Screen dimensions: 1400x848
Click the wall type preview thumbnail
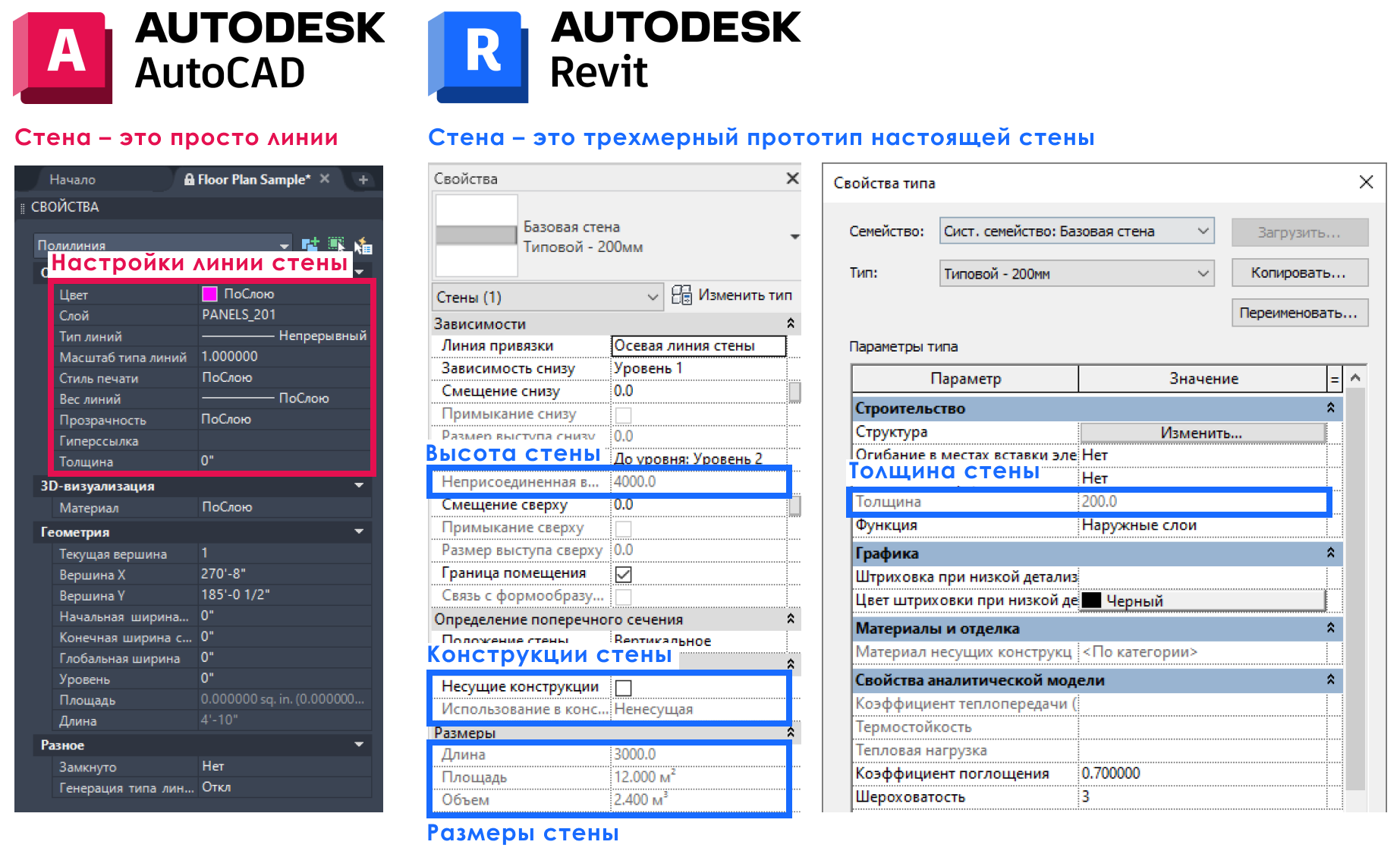(x=476, y=235)
